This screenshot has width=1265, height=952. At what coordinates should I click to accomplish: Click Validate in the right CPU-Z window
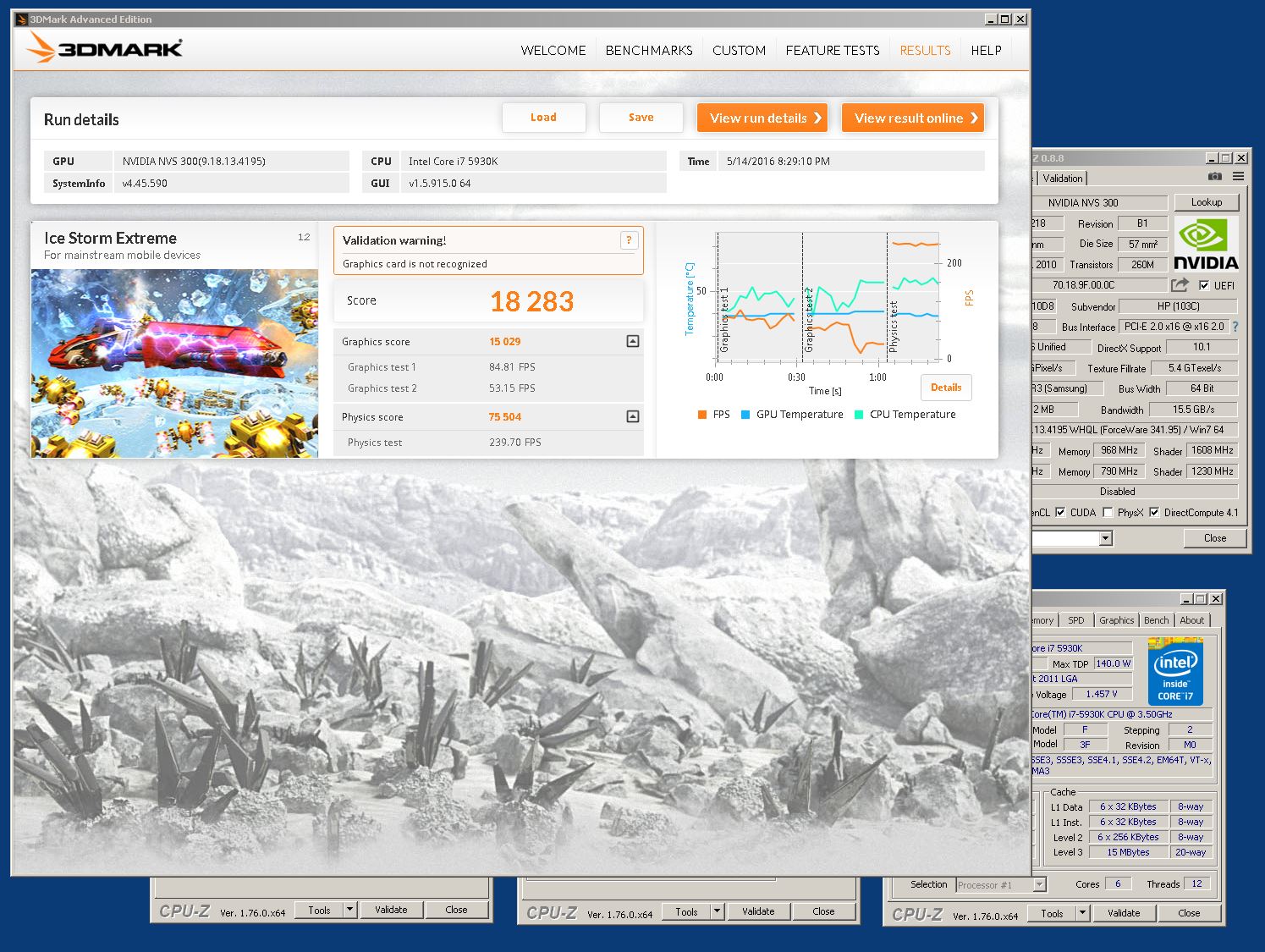tap(1124, 913)
